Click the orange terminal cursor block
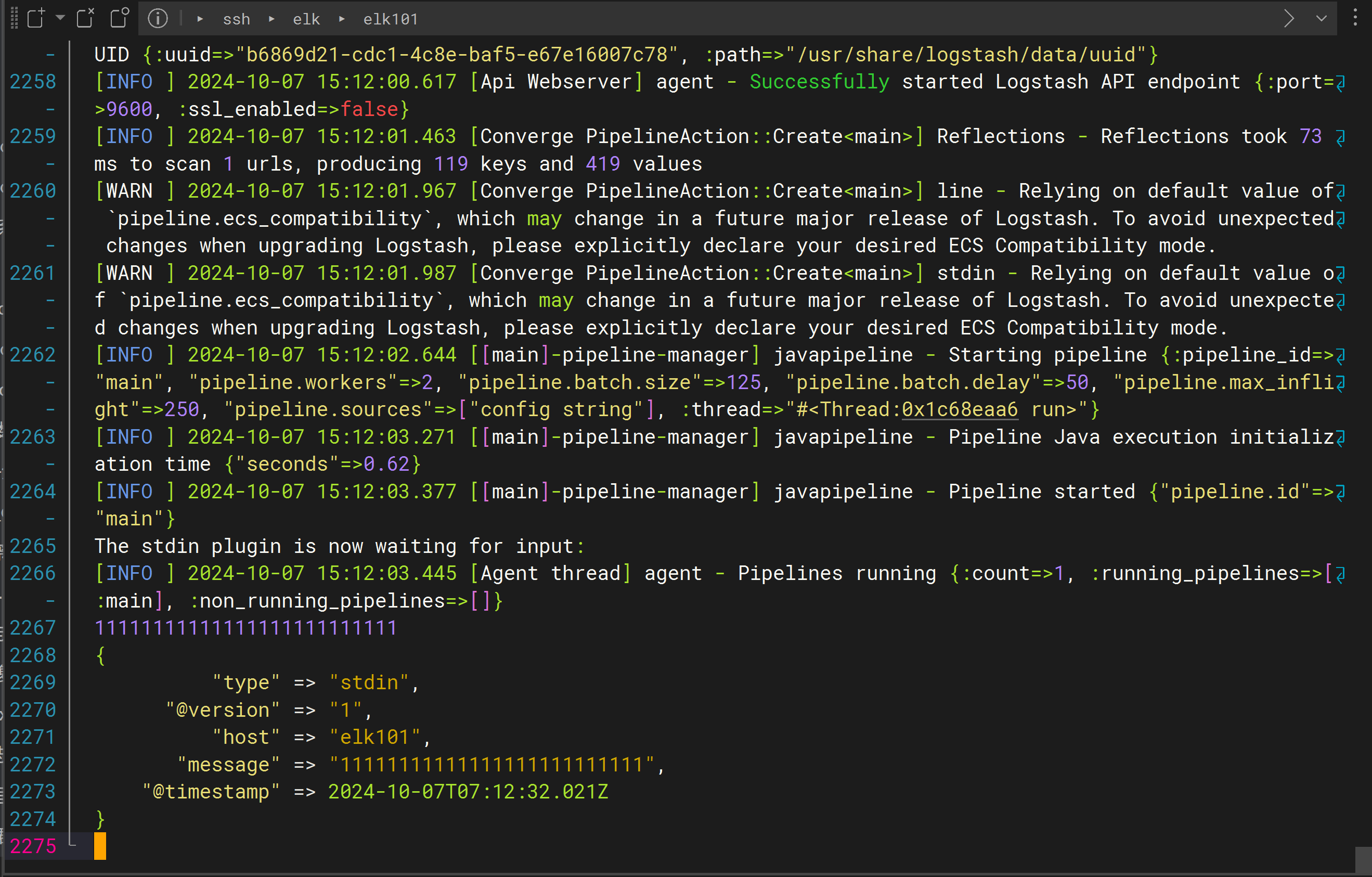 coord(100,846)
